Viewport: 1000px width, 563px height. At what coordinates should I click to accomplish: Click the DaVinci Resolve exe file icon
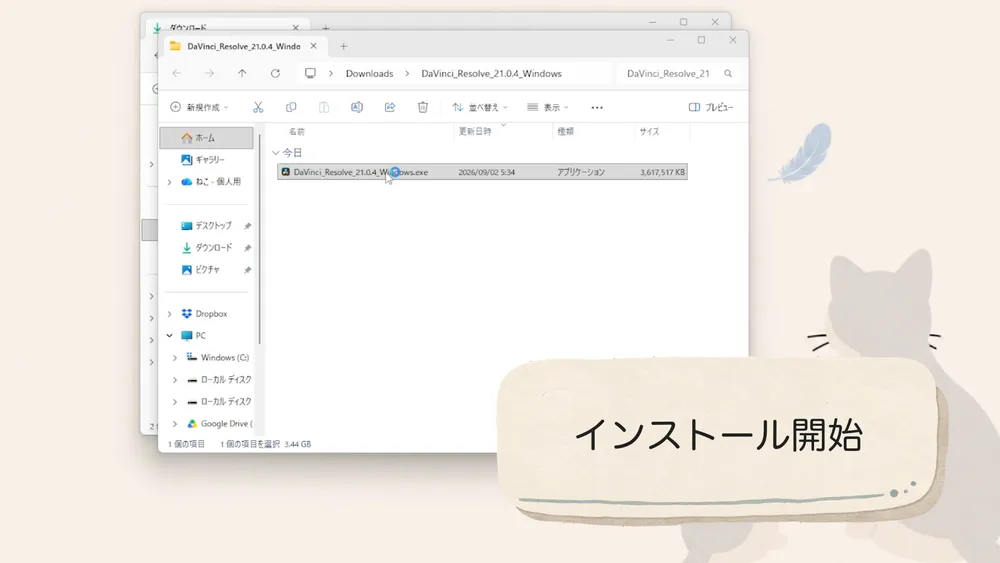286,172
